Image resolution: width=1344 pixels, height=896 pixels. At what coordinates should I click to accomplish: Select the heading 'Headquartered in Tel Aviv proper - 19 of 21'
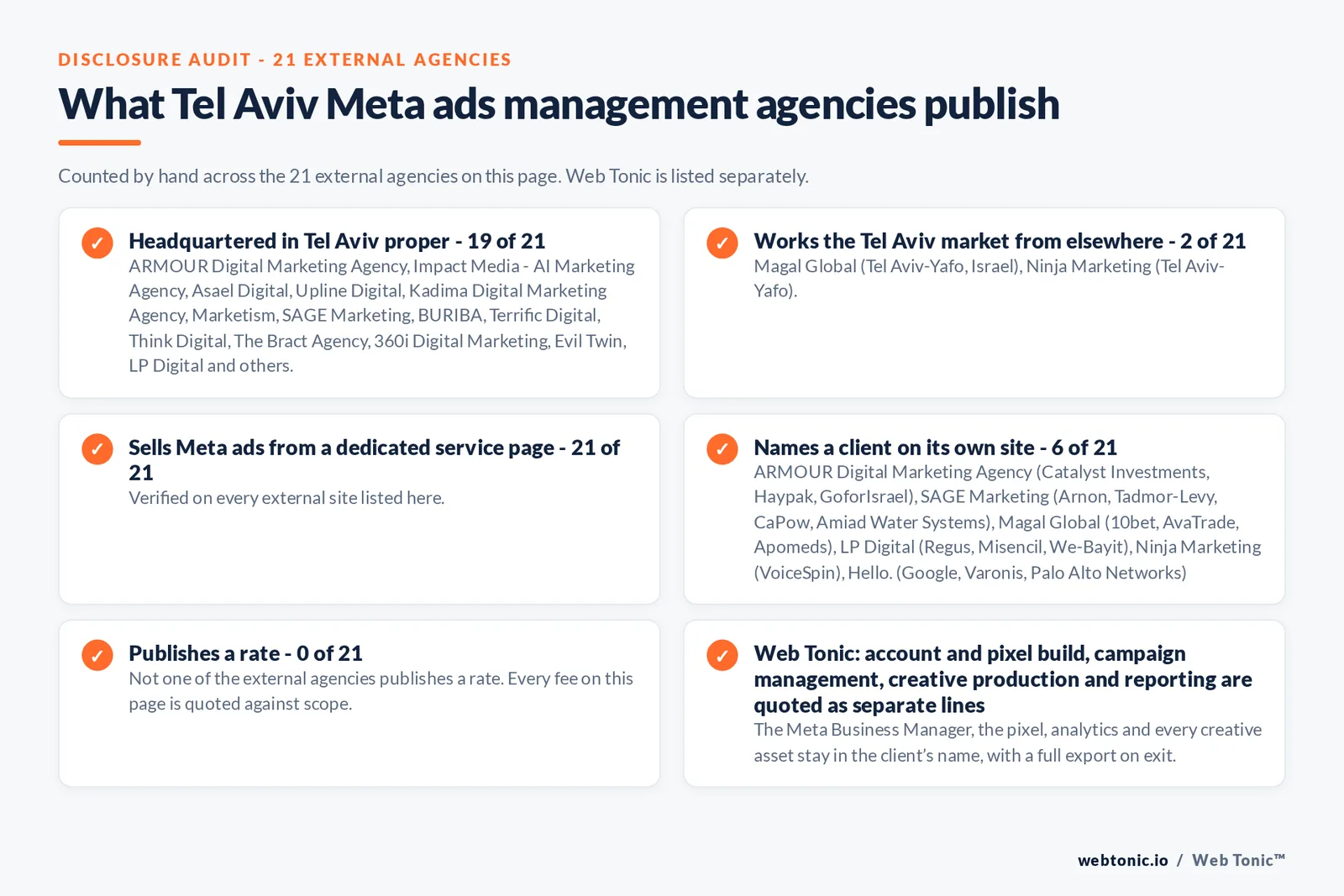point(337,242)
